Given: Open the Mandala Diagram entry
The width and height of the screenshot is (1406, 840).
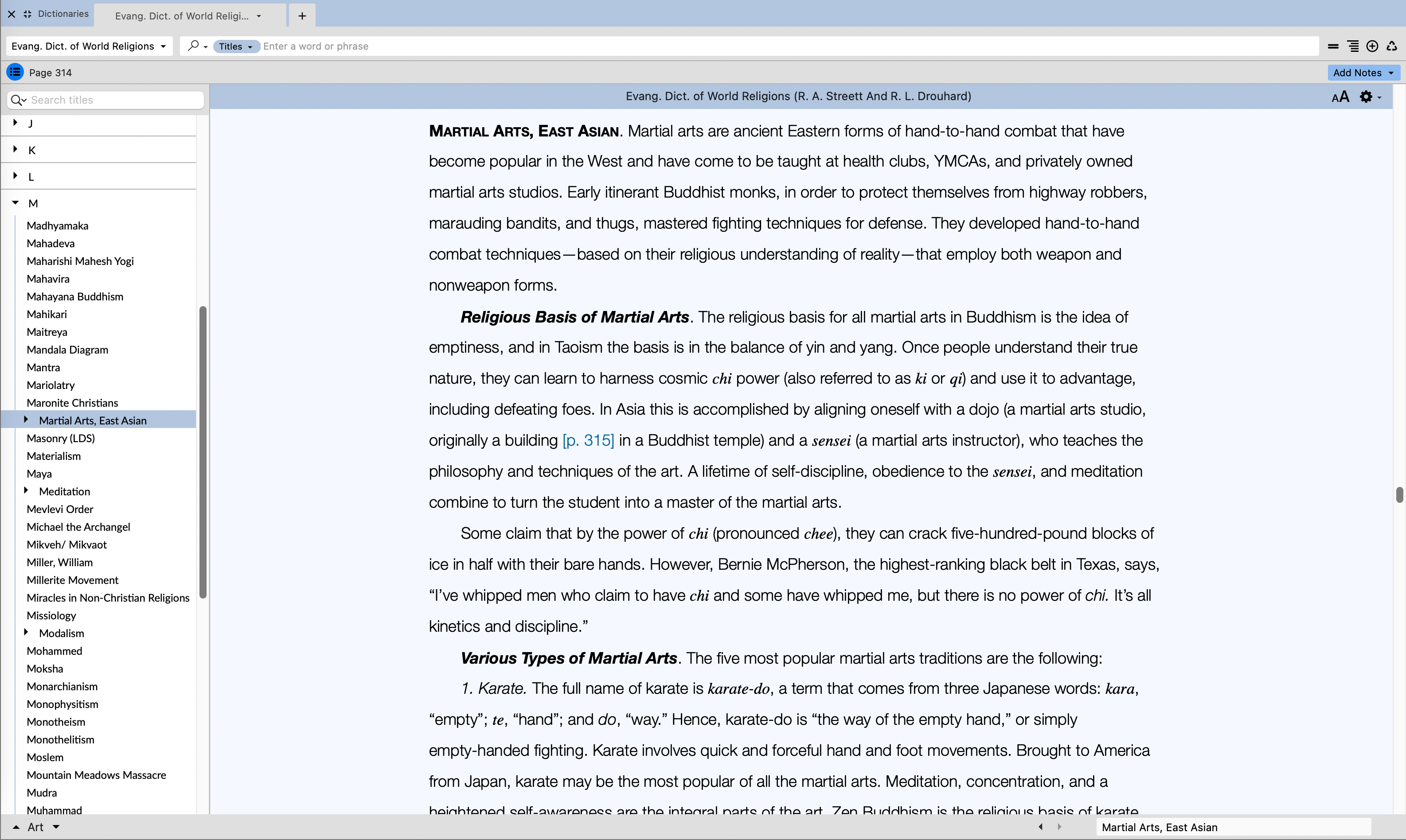Looking at the screenshot, I should point(67,350).
